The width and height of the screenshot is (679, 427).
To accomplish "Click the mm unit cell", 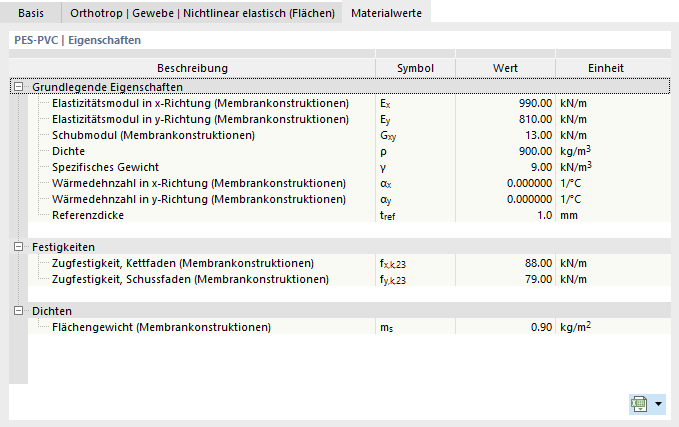I will click(613, 216).
